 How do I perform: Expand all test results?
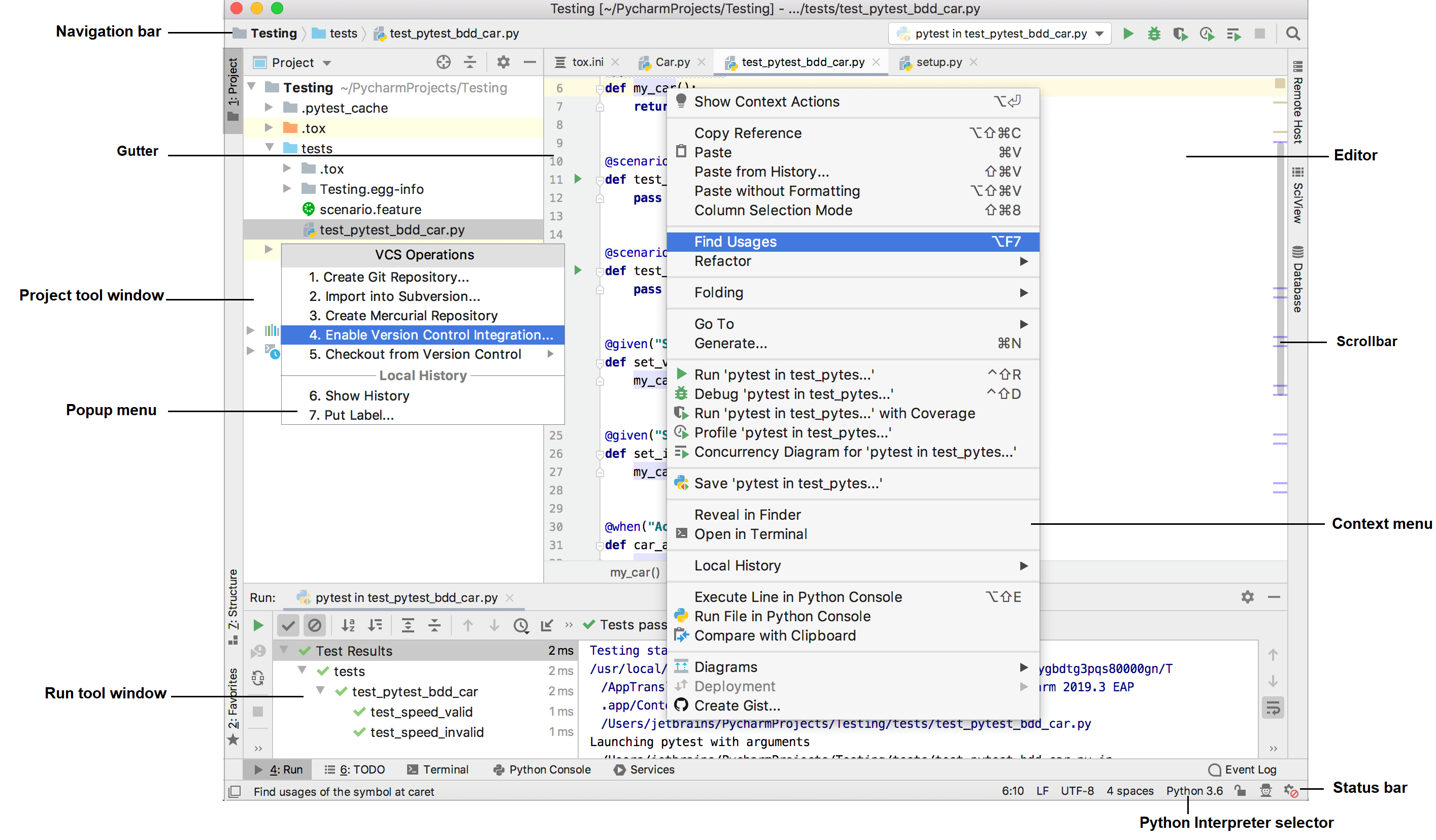pyautogui.click(x=408, y=625)
